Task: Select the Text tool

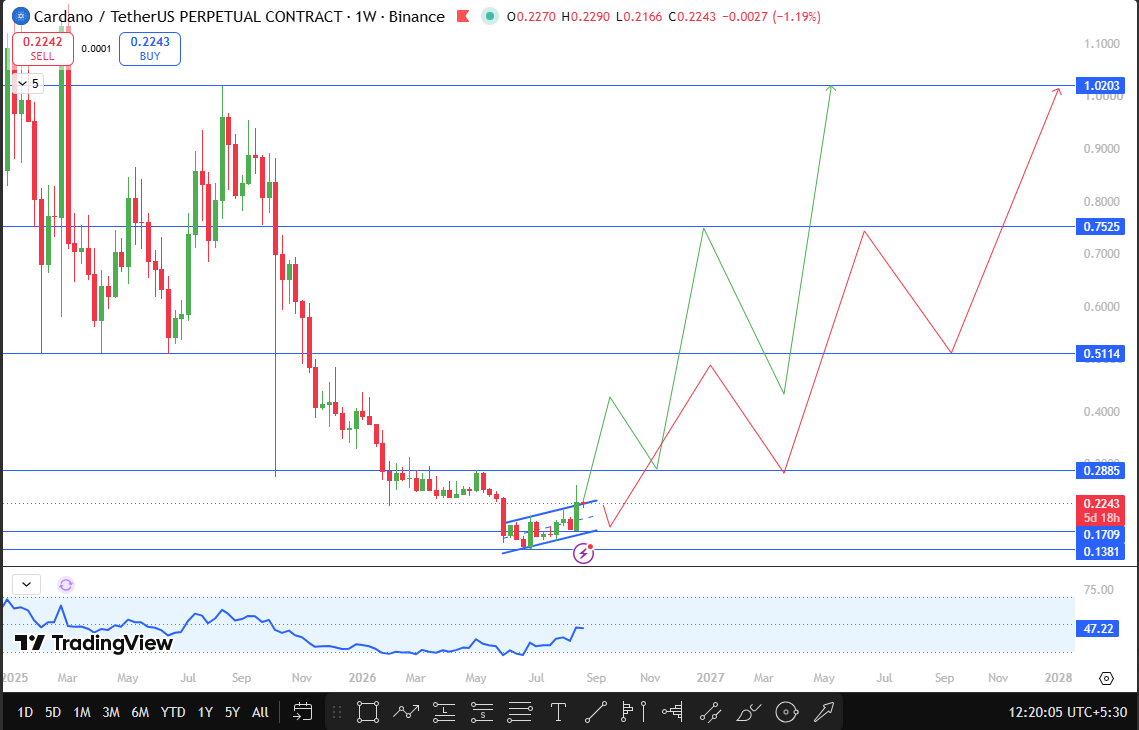Action: click(558, 712)
